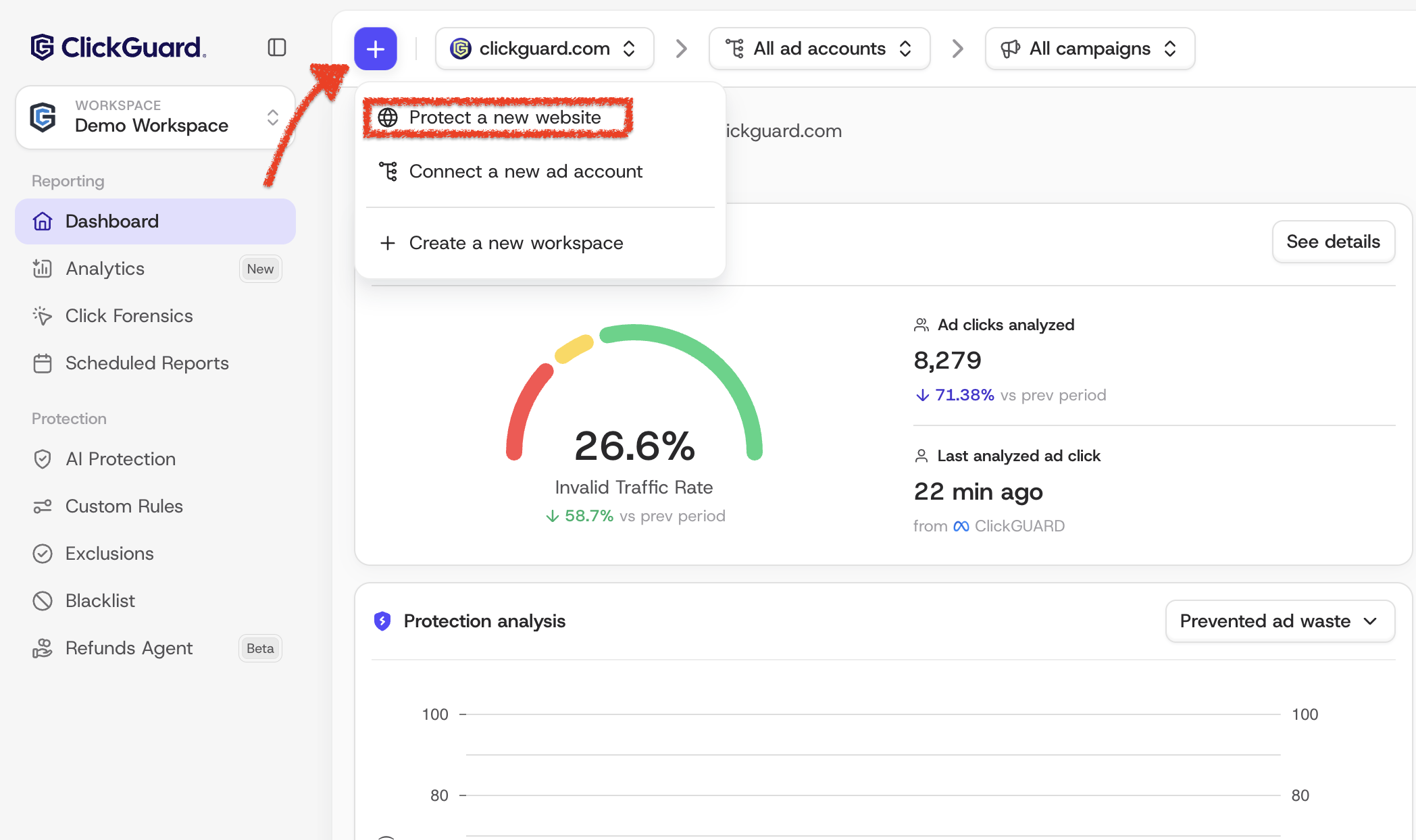
Task: Click the Refunds Agent hand icon
Action: tap(43, 648)
